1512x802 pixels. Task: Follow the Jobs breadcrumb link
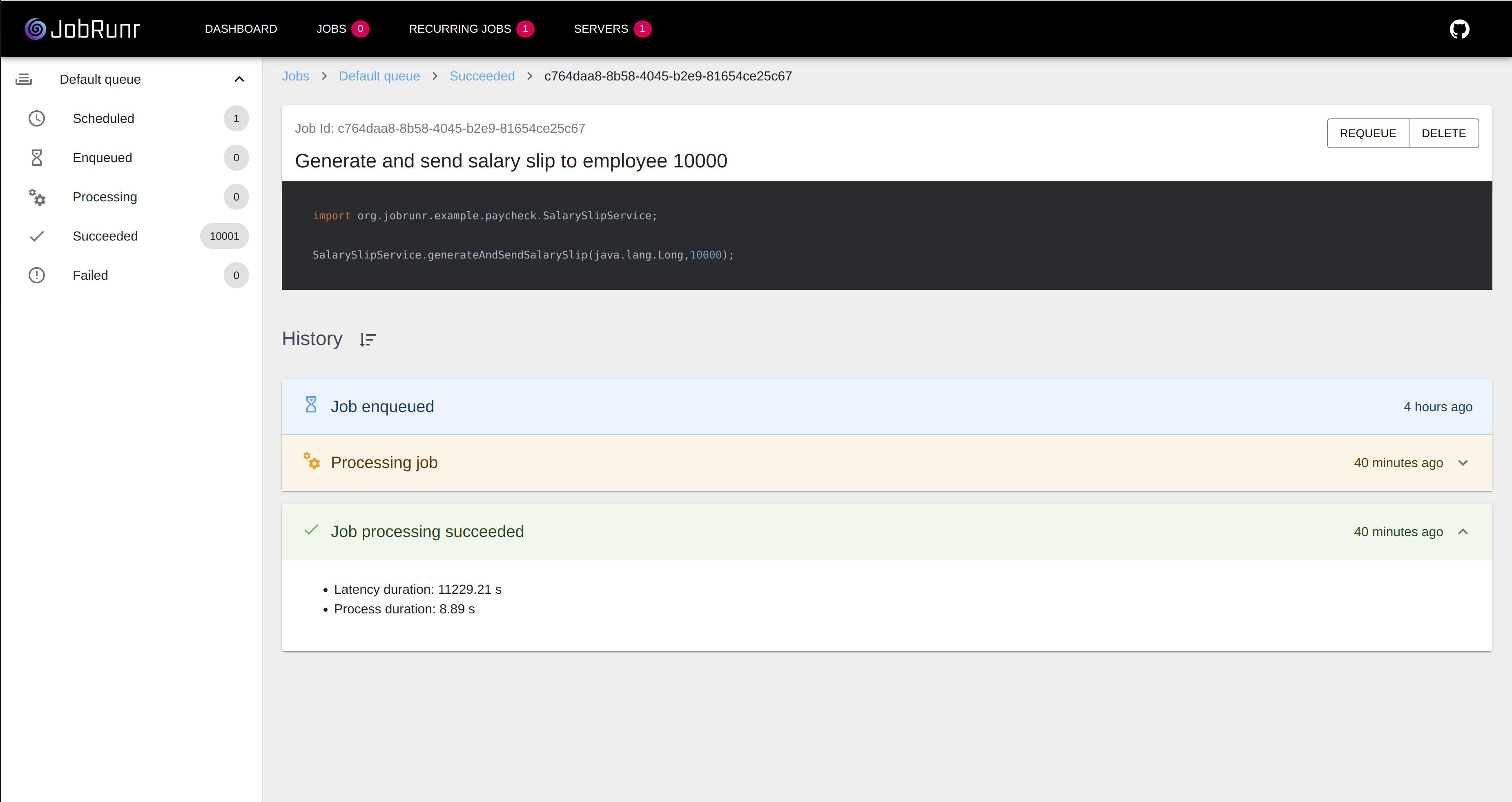click(x=295, y=76)
